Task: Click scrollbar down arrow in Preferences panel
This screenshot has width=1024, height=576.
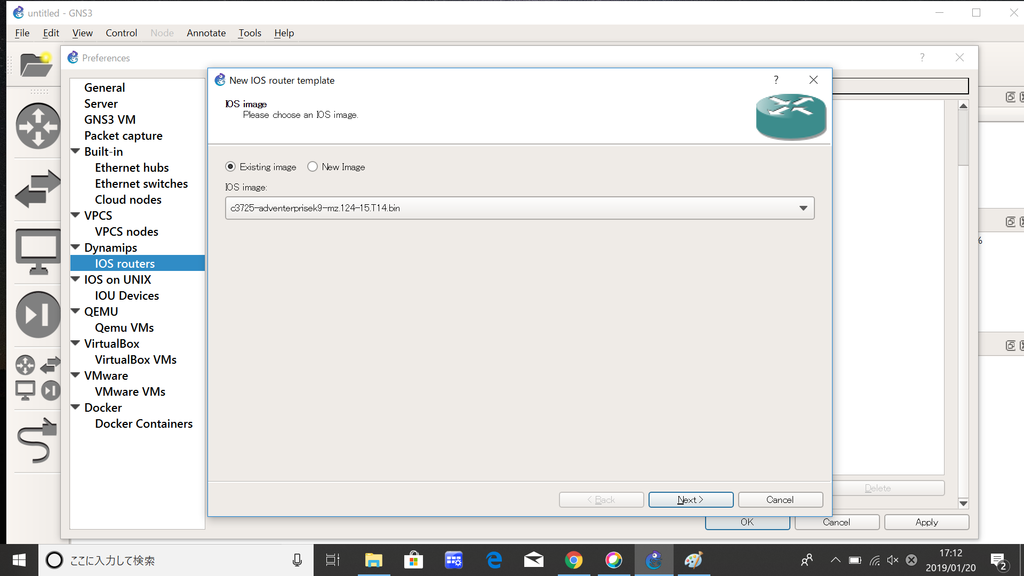Action: 963,503
